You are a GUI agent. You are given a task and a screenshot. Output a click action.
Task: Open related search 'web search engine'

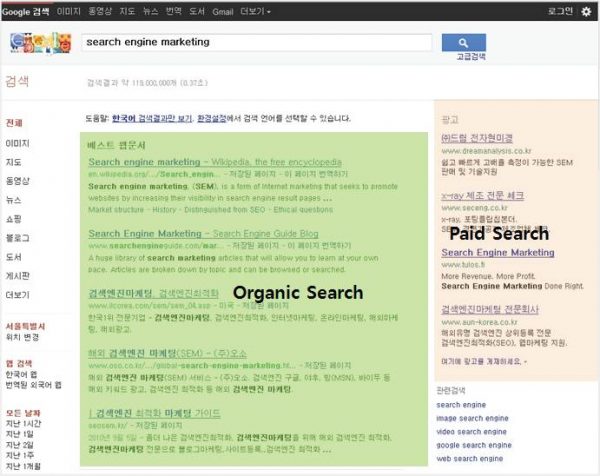tap(470, 458)
